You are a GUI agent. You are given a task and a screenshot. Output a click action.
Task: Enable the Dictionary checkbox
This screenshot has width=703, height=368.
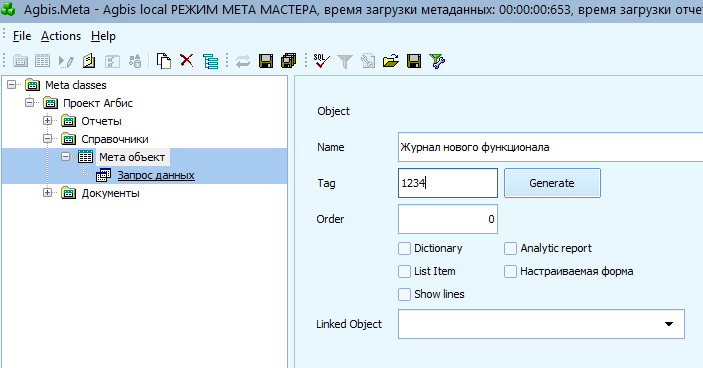(x=404, y=248)
